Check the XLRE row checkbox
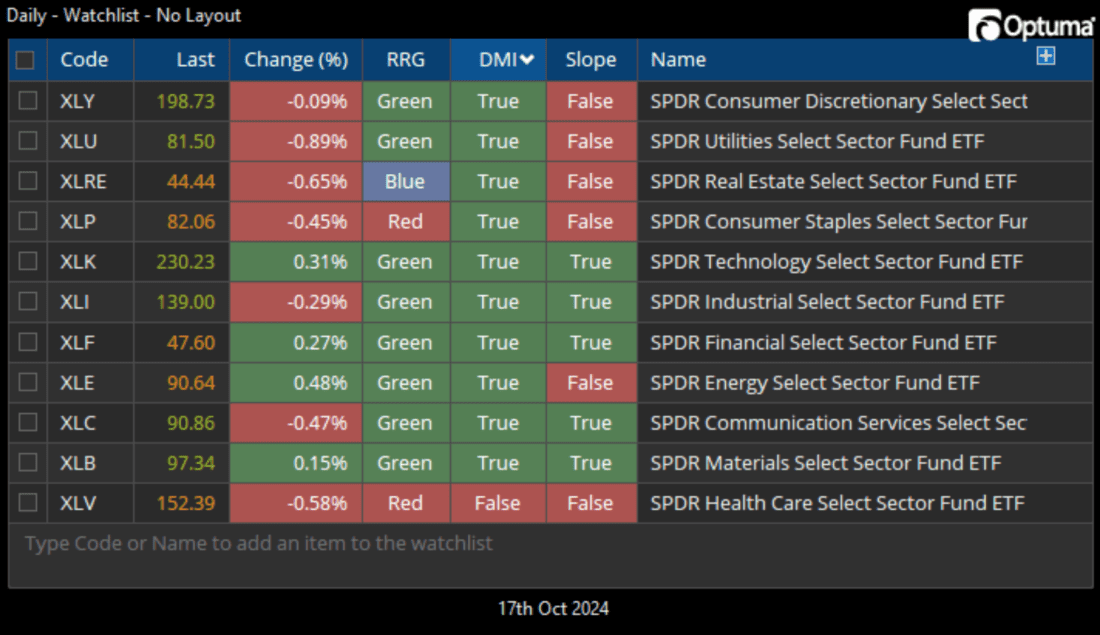This screenshot has height=635, width=1100. pyautogui.click(x=28, y=181)
